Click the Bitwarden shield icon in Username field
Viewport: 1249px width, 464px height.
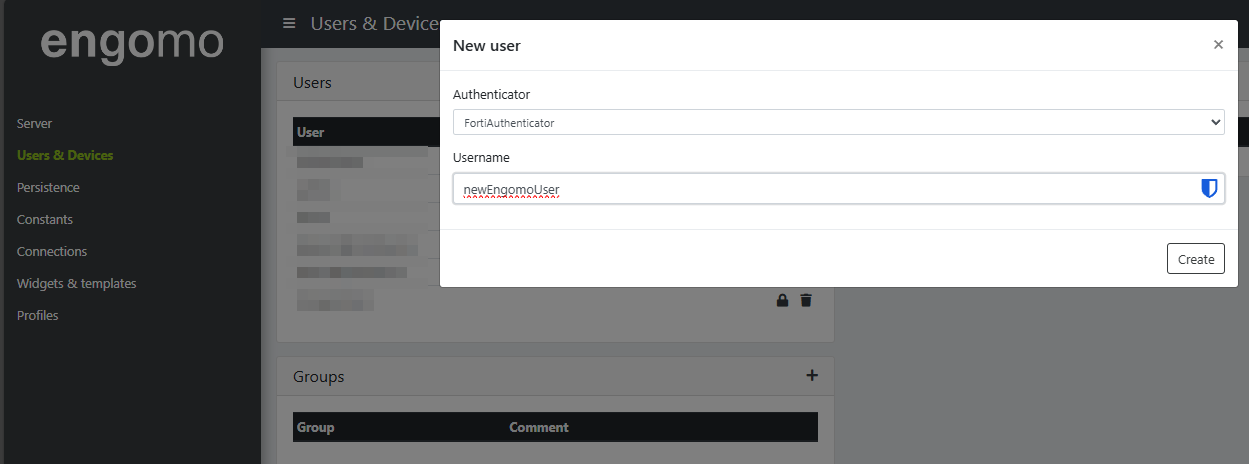coord(1208,189)
